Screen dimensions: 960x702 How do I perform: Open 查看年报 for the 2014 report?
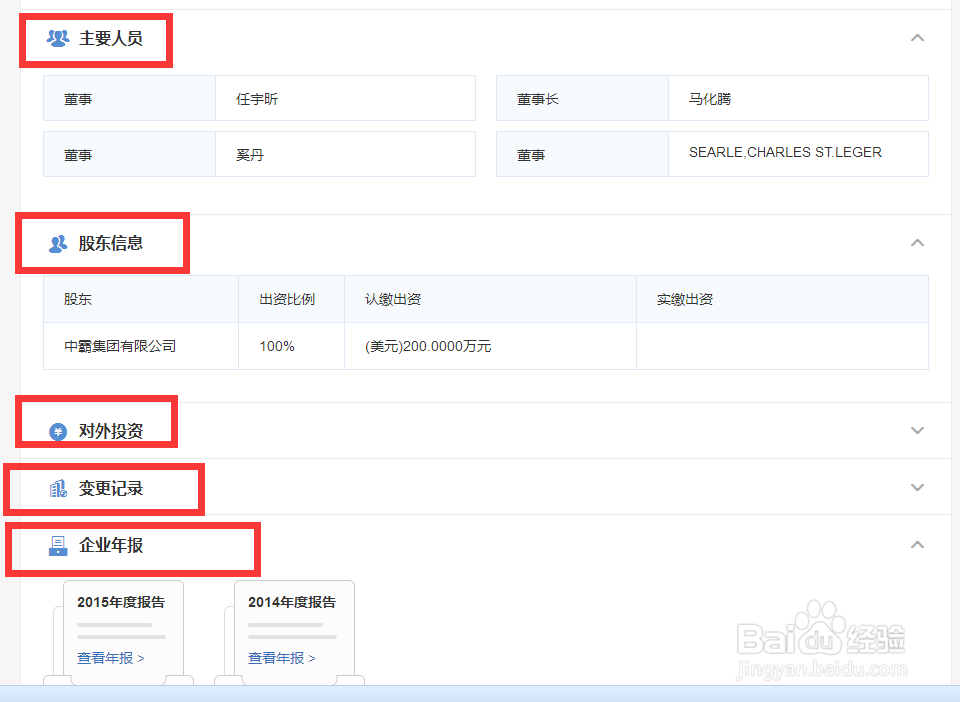coord(276,657)
